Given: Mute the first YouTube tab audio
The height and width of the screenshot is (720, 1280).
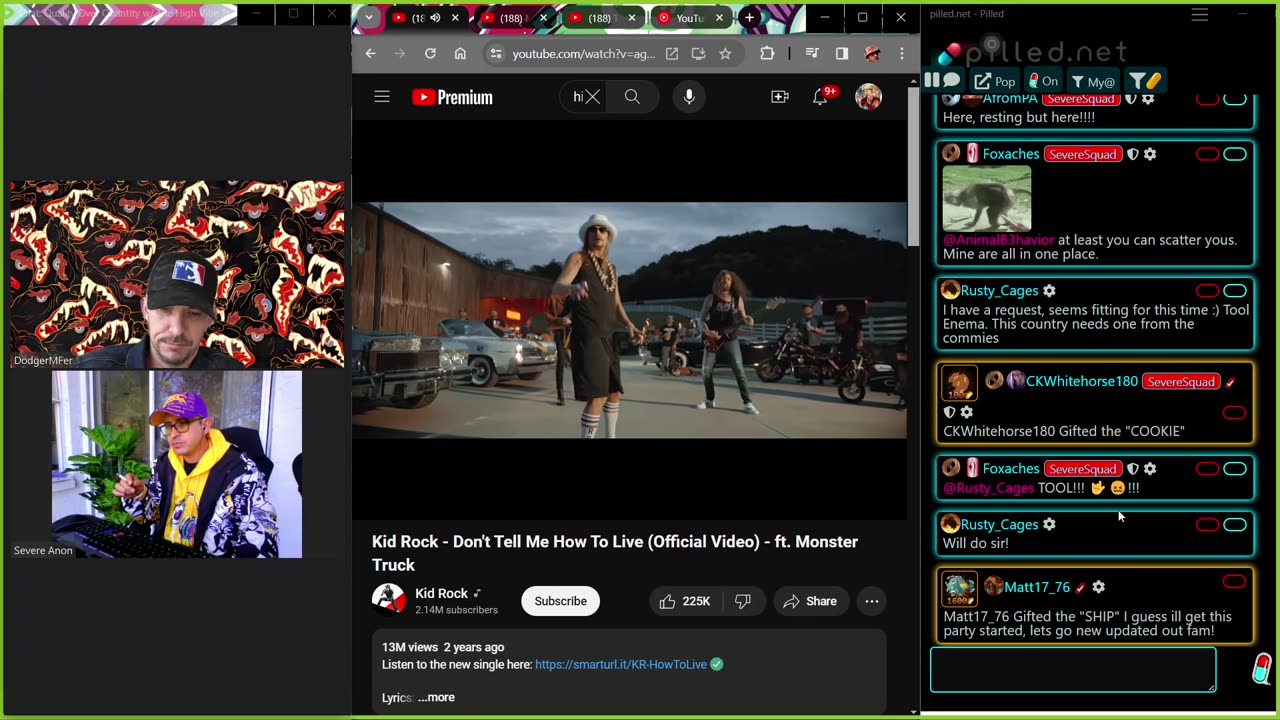Looking at the screenshot, I should click(435, 18).
